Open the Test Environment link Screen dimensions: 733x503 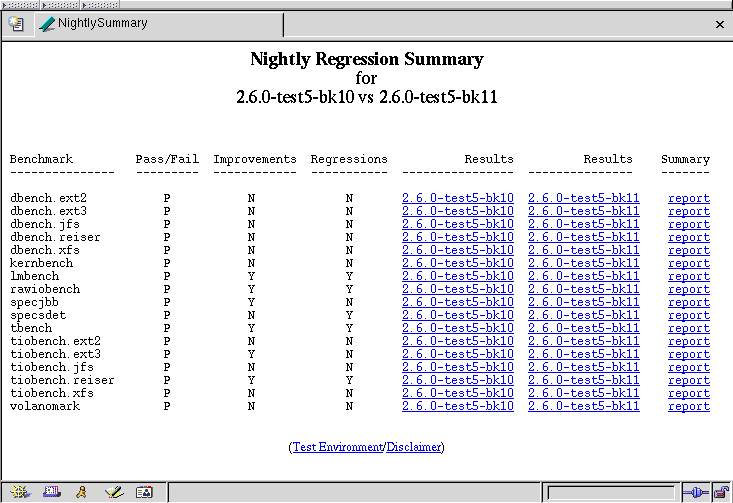point(337,447)
